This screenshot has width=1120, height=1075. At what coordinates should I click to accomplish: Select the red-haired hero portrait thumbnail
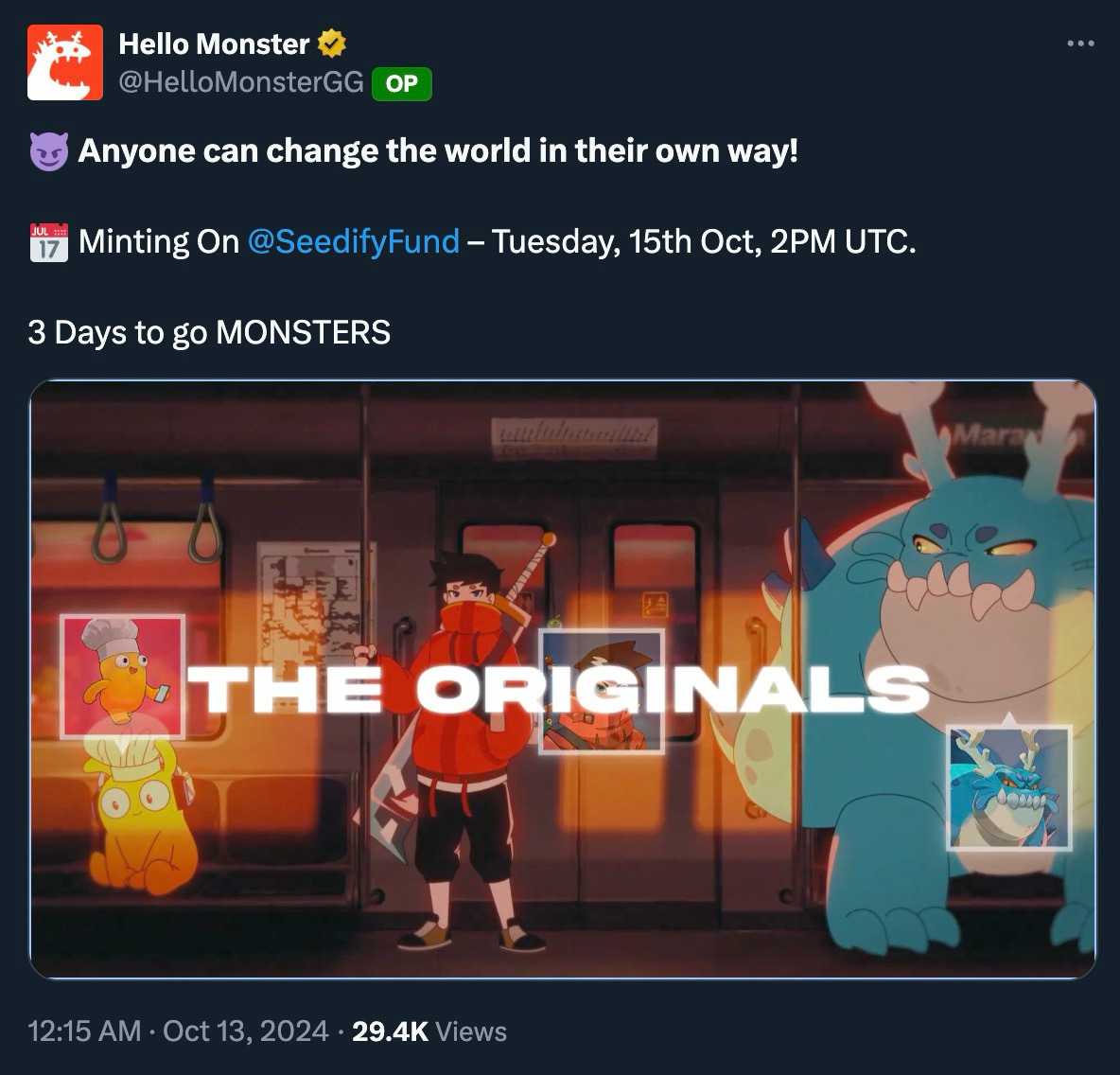click(x=602, y=691)
